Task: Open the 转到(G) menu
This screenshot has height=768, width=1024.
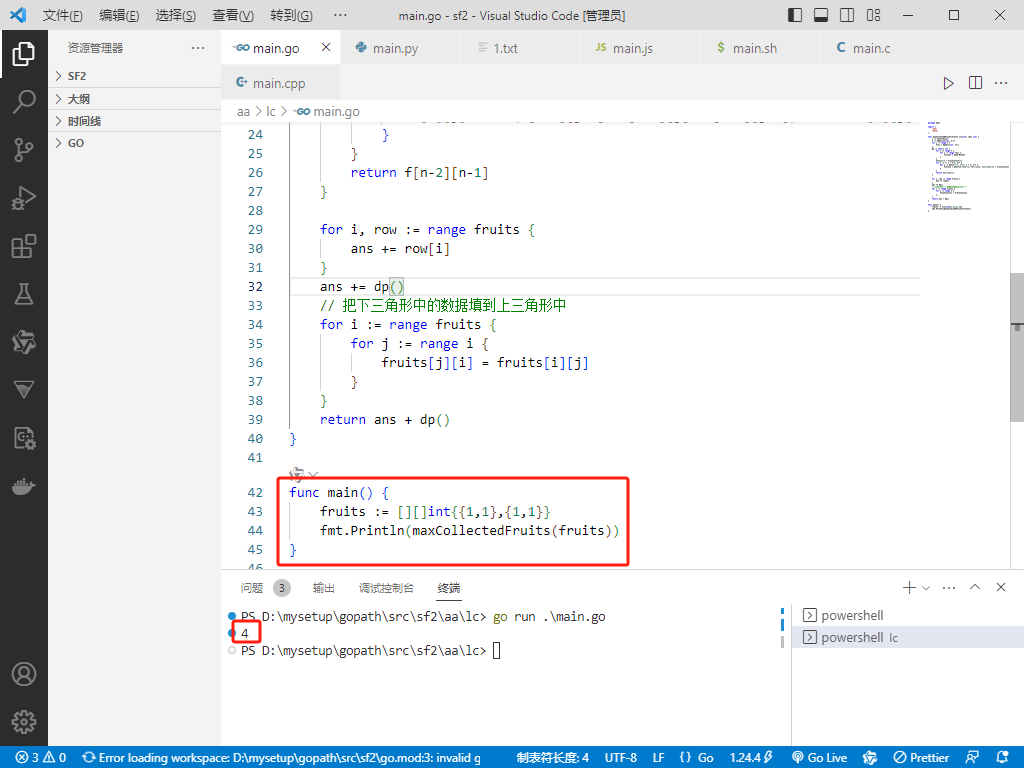Action: pyautogui.click(x=291, y=15)
